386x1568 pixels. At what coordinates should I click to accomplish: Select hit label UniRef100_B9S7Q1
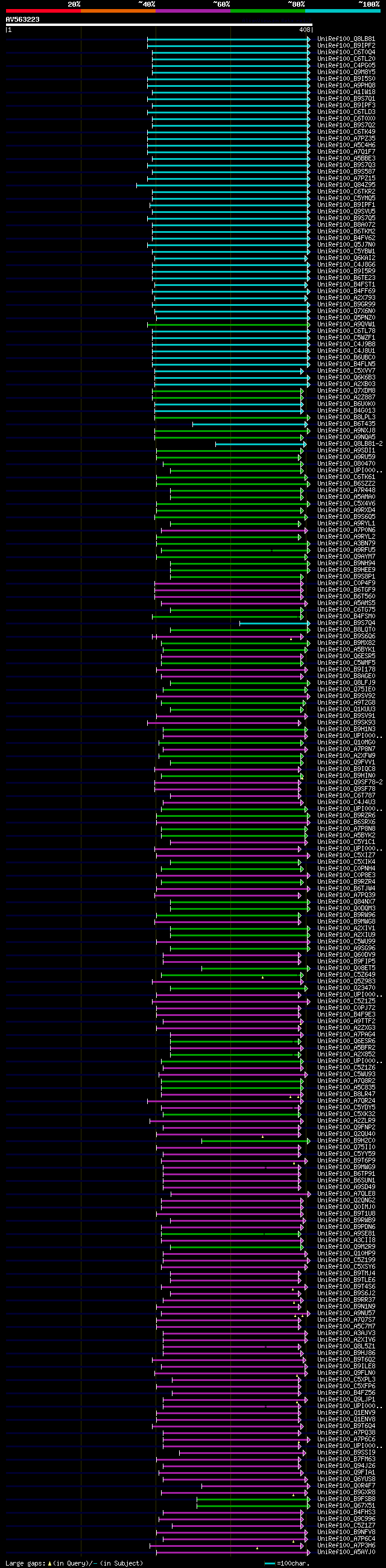346,98
